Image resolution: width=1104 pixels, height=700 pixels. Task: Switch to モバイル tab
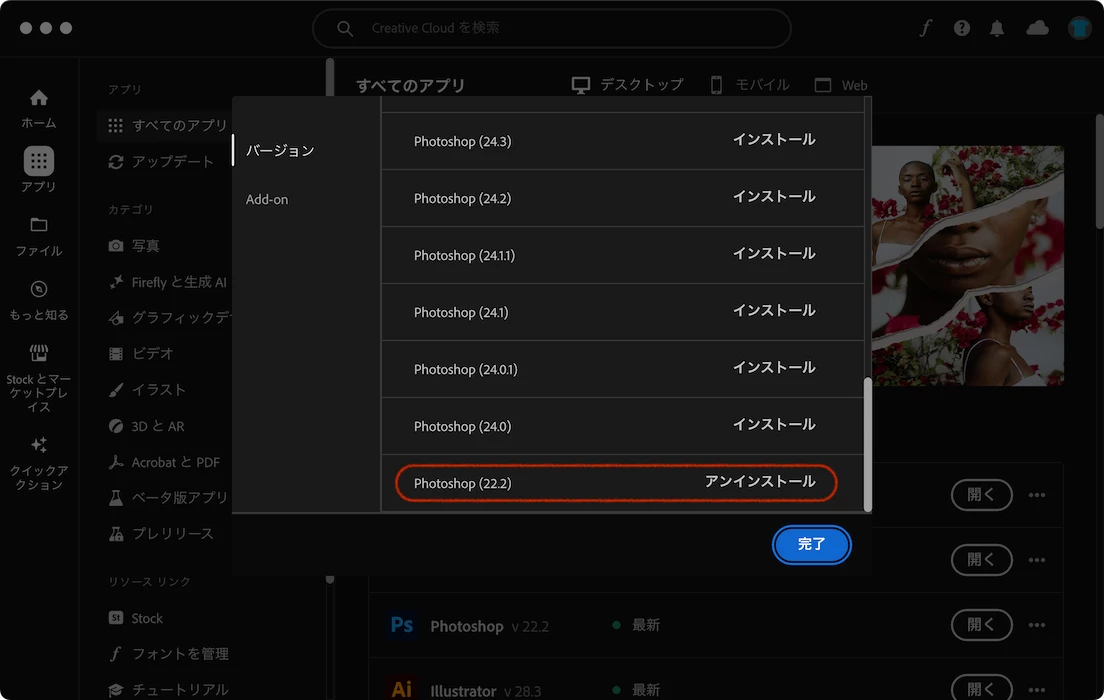click(x=750, y=85)
